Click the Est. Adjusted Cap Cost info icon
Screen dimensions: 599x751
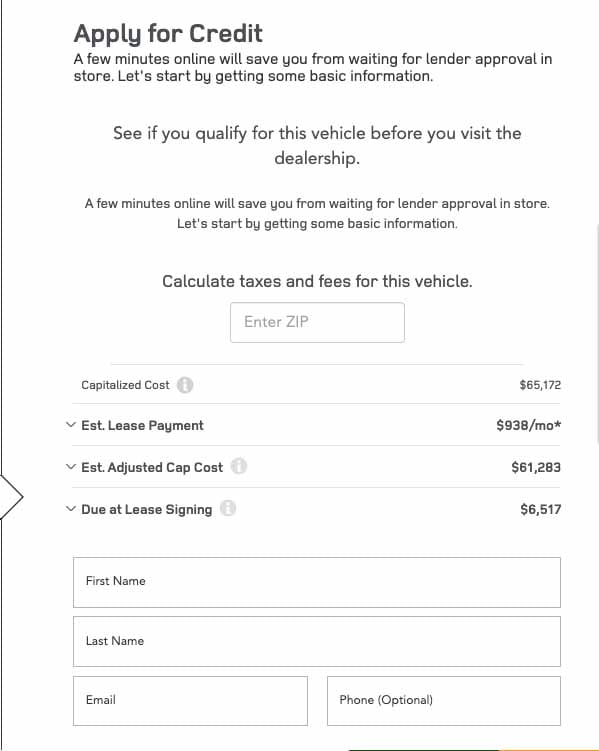point(239,466)
